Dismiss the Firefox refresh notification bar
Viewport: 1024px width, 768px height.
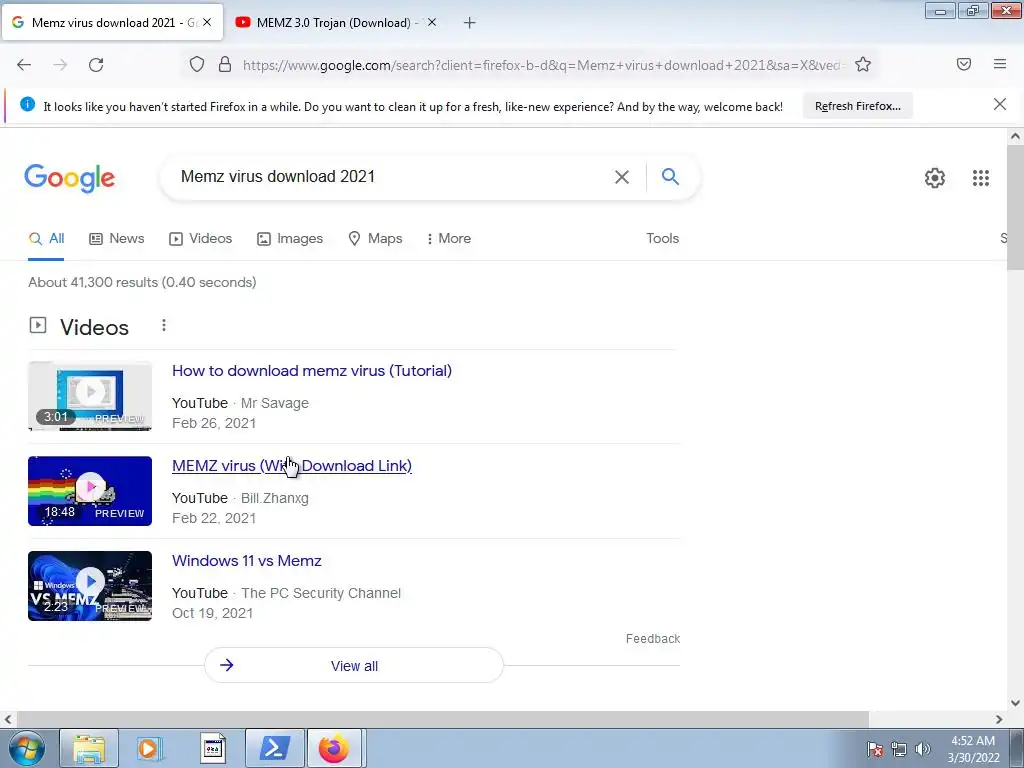click(x=999, y=104)
